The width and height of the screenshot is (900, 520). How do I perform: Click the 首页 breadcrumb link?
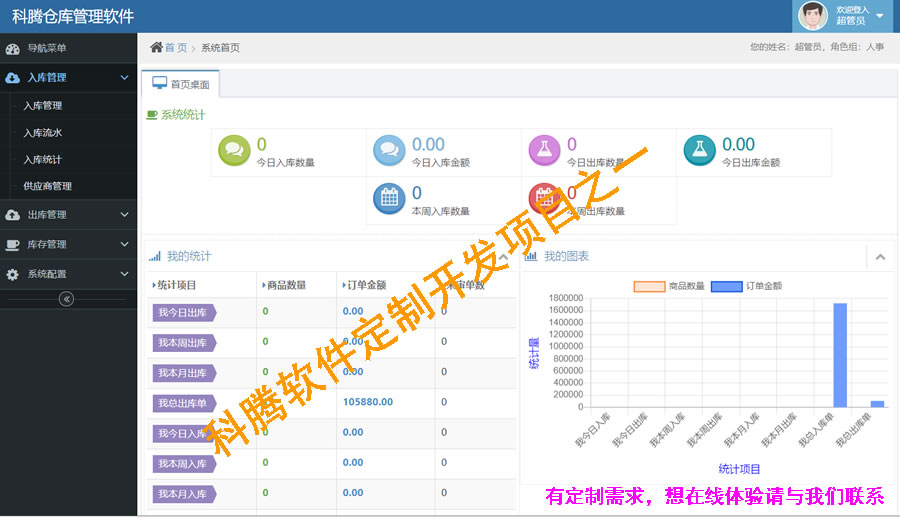[176, 48]
